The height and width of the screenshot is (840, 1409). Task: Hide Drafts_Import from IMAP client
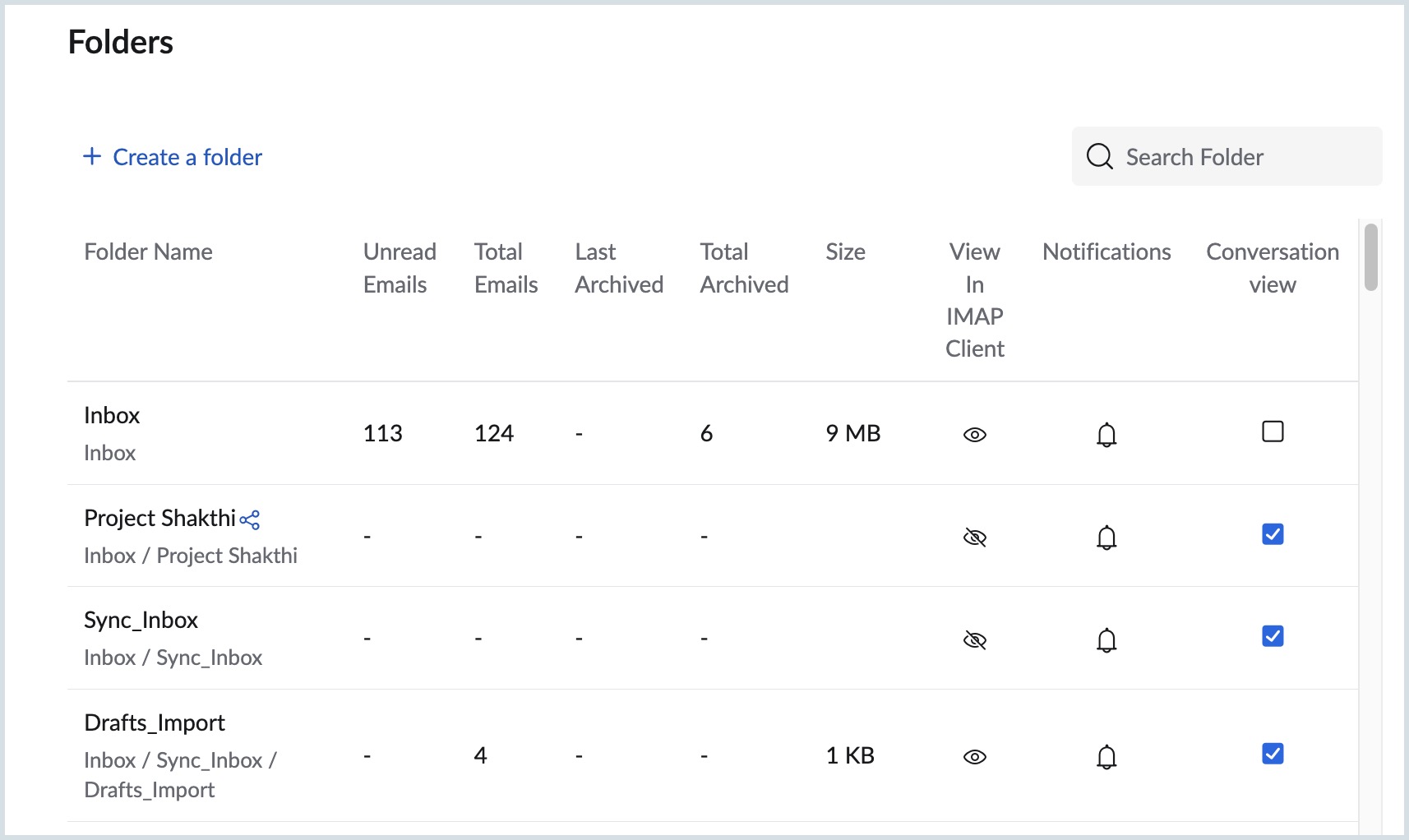point(974,757)
